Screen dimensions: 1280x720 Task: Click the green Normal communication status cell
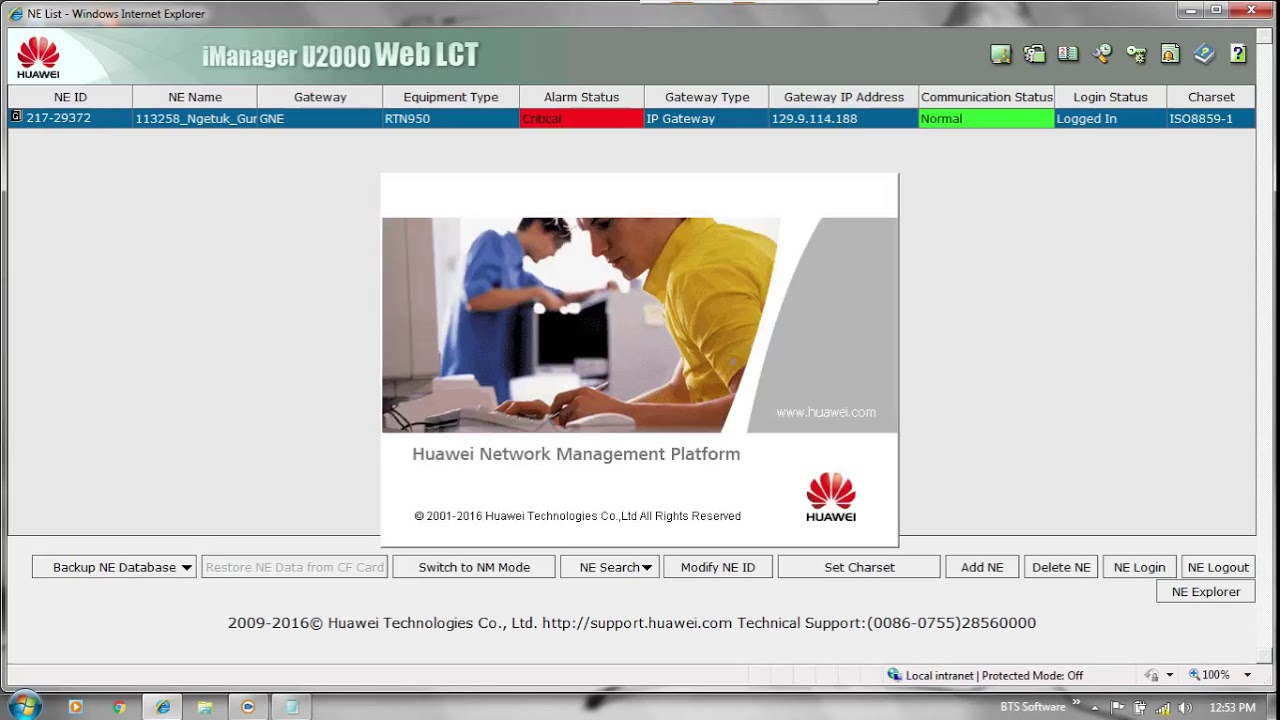pos(986,118)
